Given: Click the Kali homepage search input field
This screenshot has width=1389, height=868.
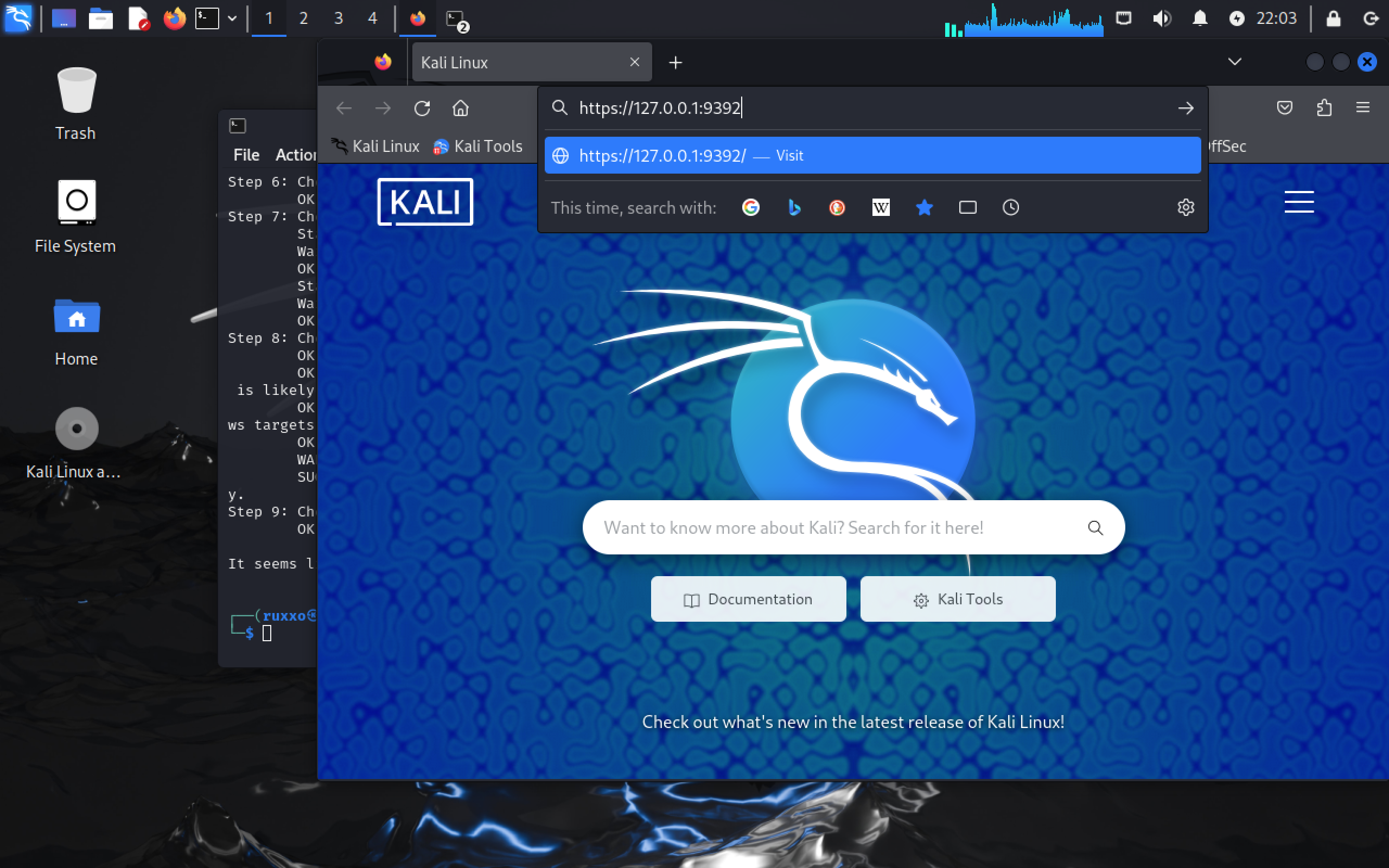Looking at the screenshot, I should point(853,527).
